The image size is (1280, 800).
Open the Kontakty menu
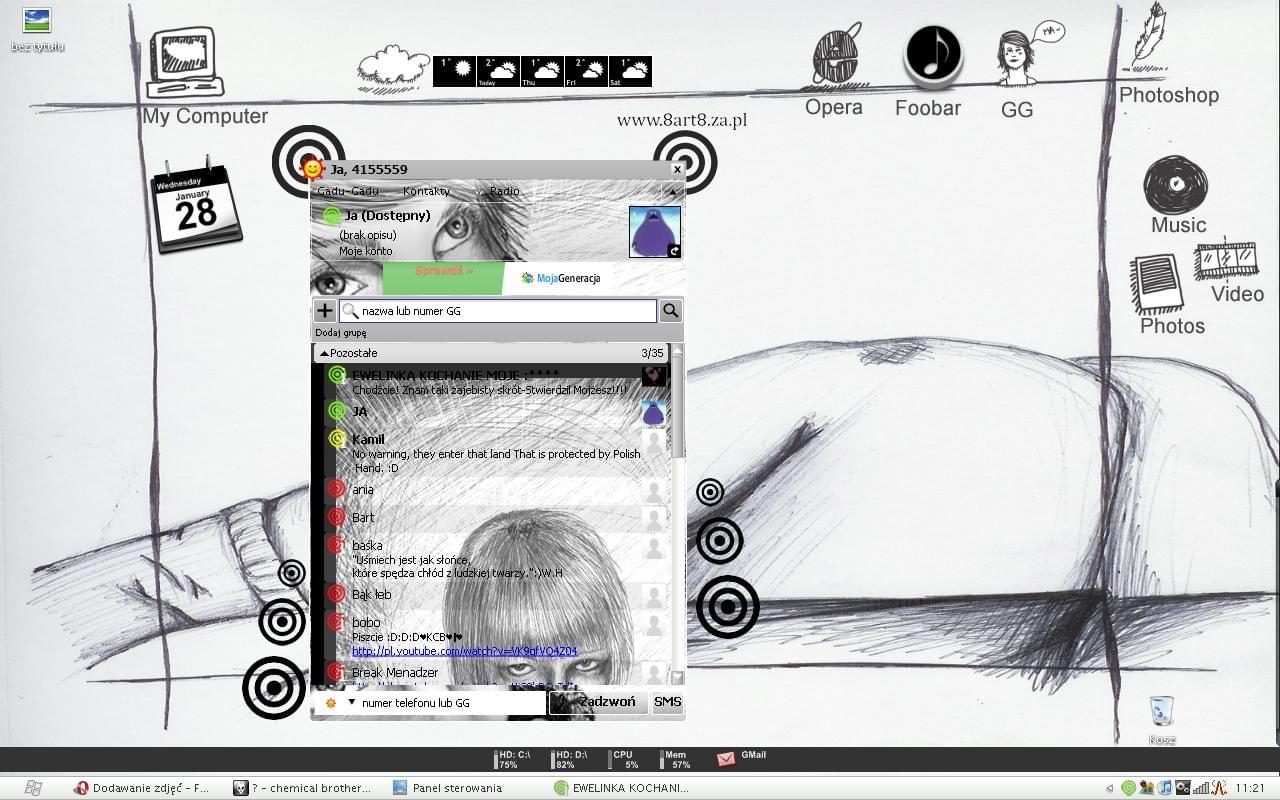426,191
